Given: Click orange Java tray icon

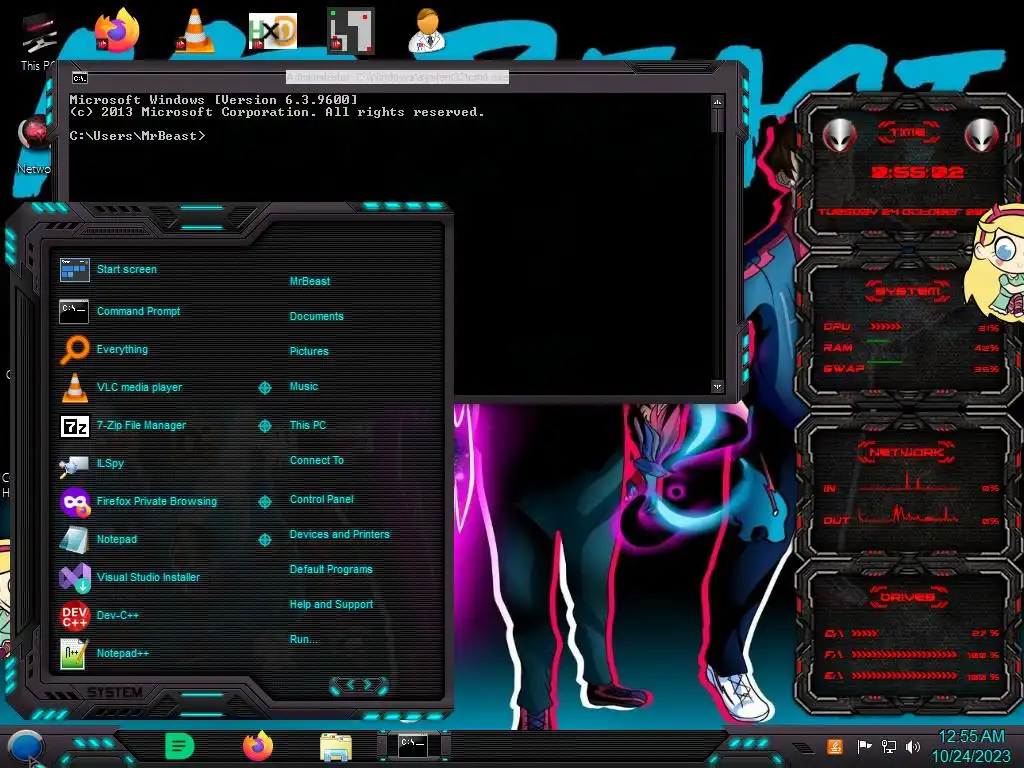Looking at the screenshot, I should 835,746.
